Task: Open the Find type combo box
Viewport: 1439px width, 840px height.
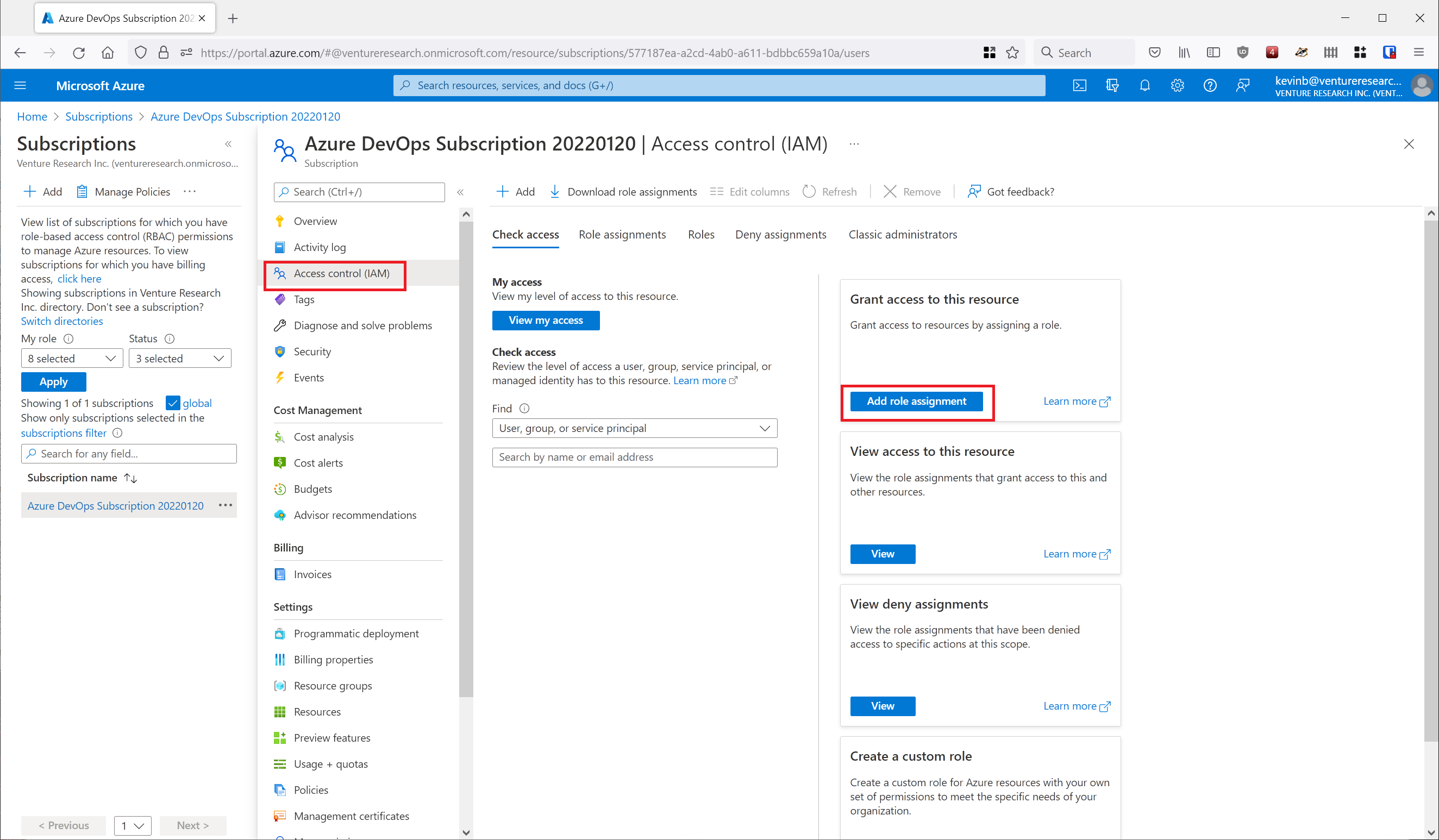Action: pos(634,428)
